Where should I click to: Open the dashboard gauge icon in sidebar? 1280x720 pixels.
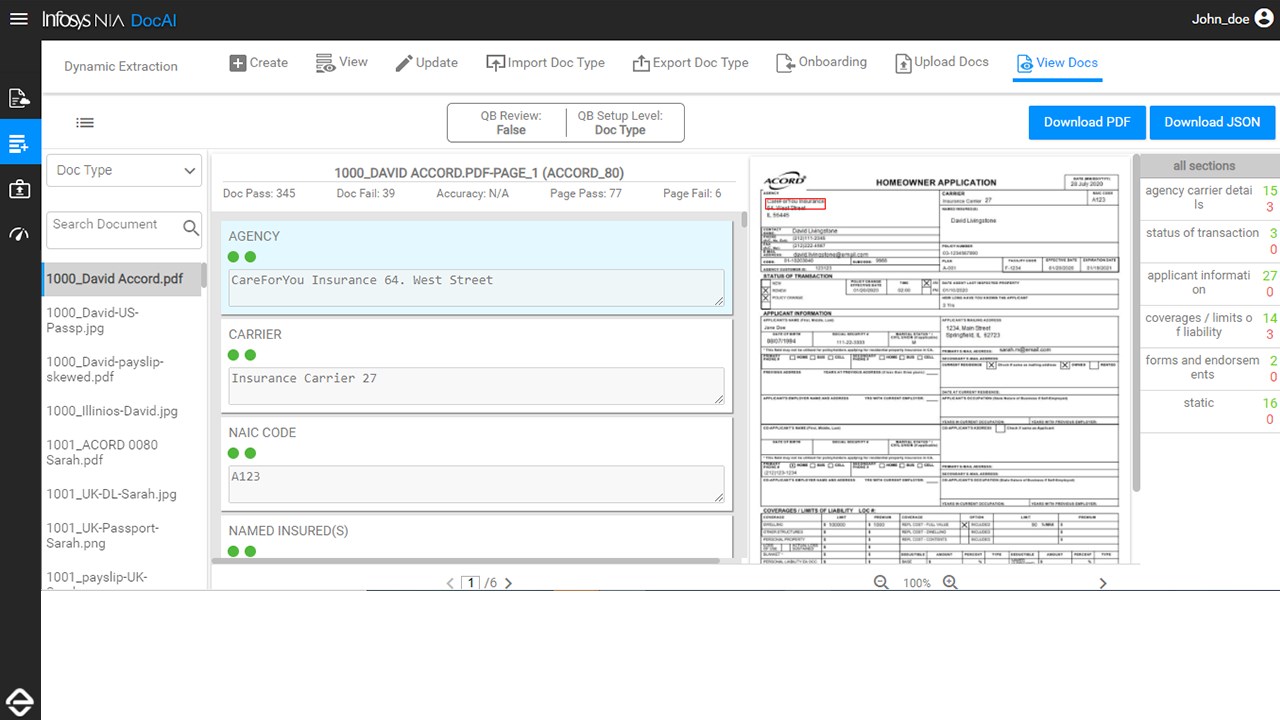19,234
